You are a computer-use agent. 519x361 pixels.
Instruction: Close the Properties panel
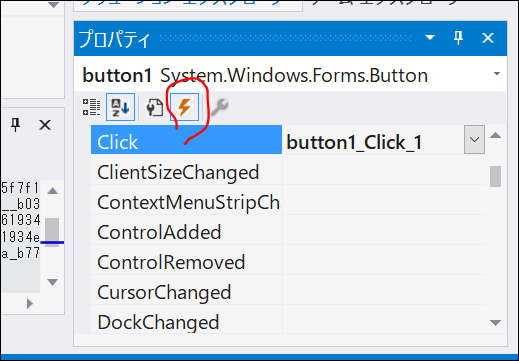click(x=488, y=38)
